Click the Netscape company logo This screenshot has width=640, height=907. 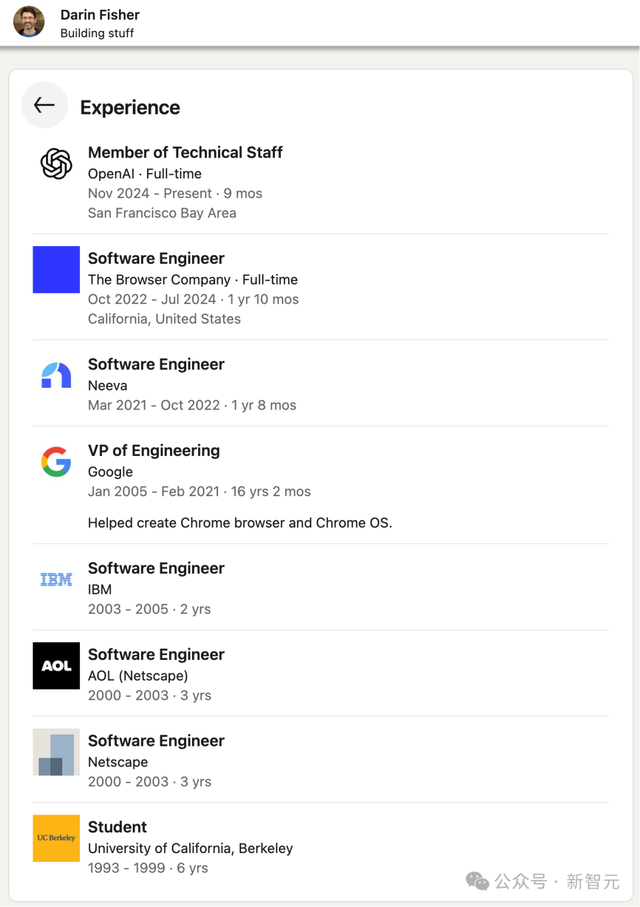click(56, 752)
